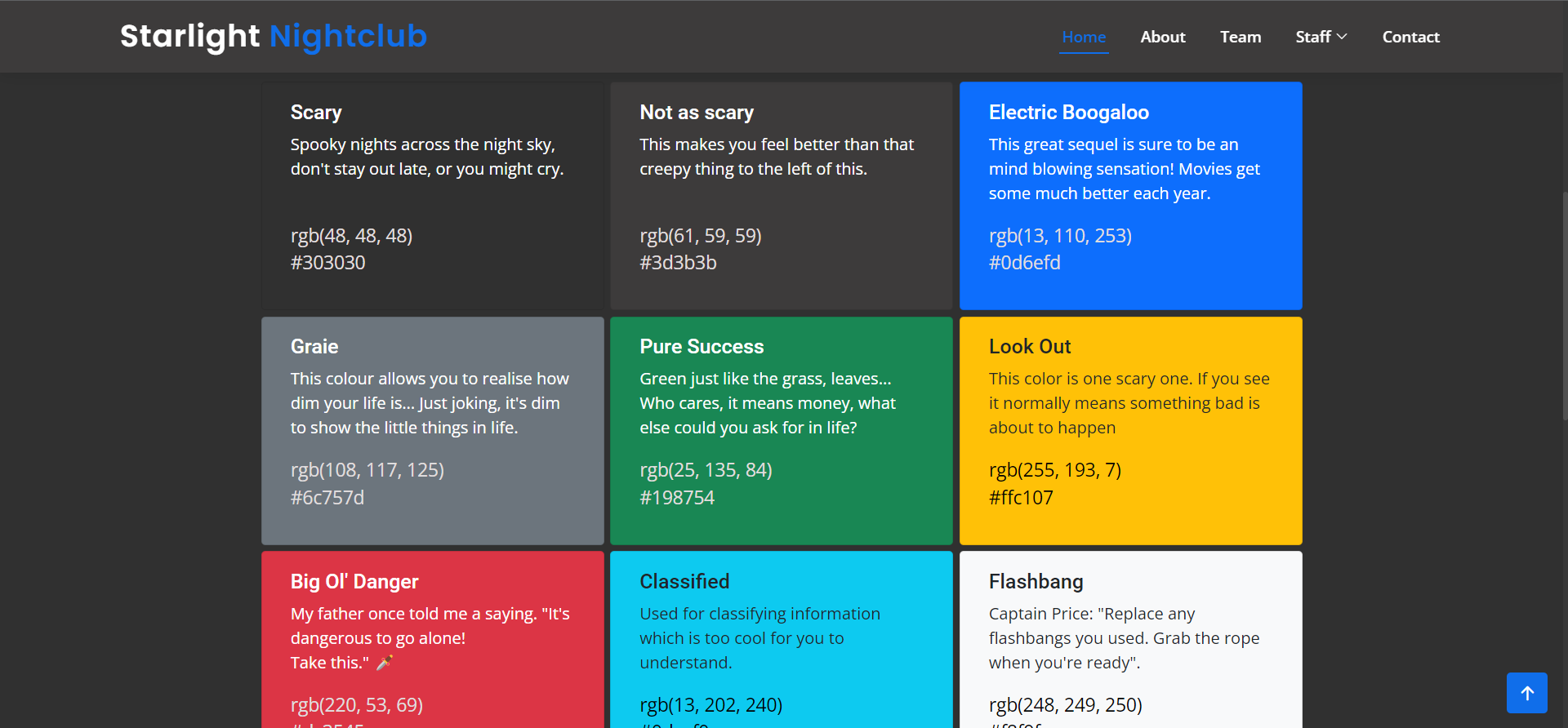Select the Look Out yellow card
Screen dimensions: 1568x728
pyautogui.click(x=1130, y=430)
